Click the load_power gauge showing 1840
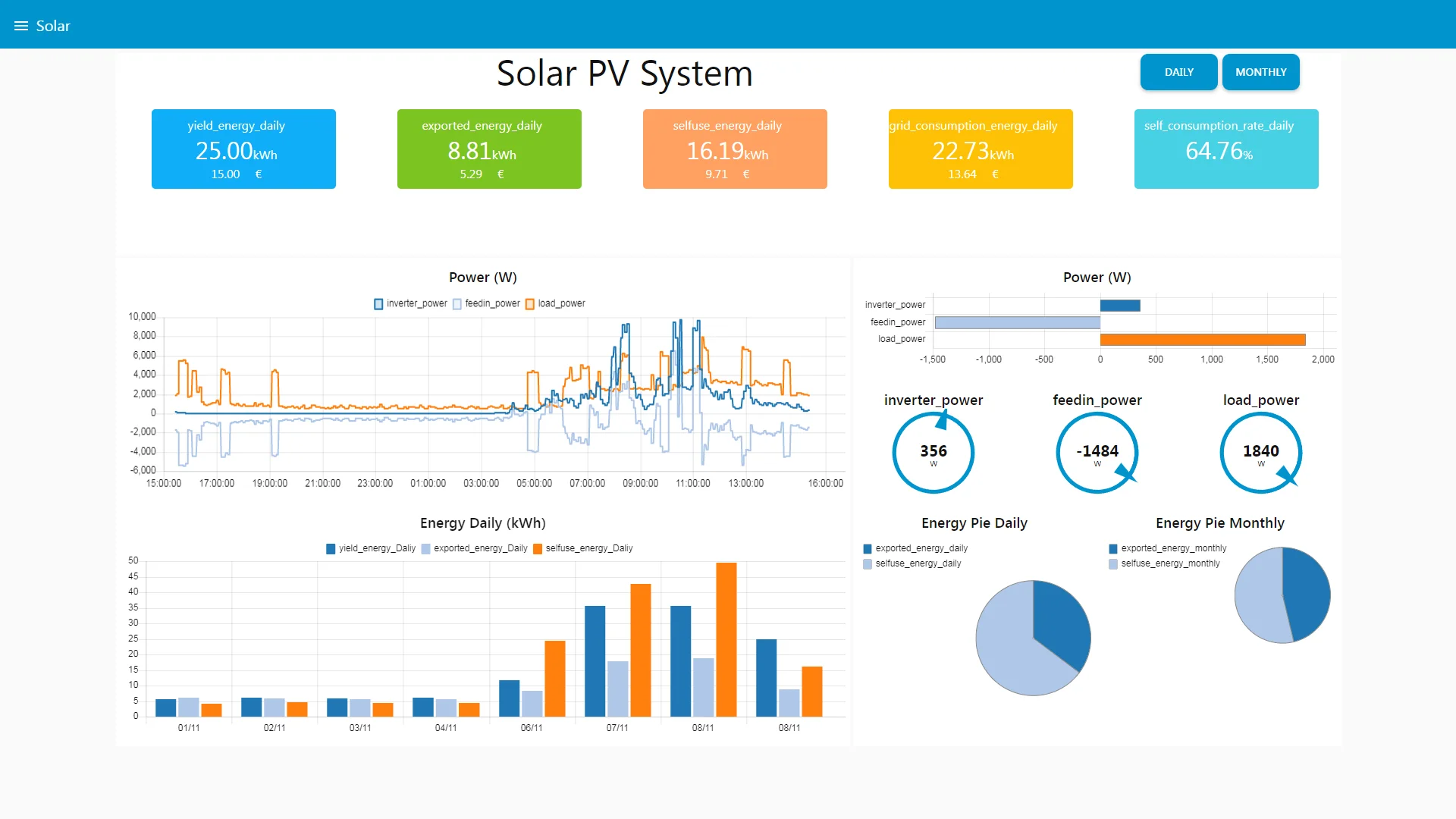This screenshot has height=819, width=1456. (x=1261, y=453)
